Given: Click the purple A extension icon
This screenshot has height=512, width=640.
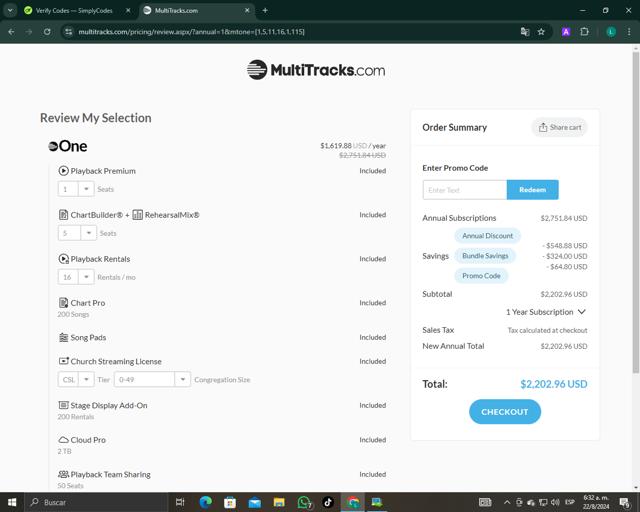Looking at the screenshot, I should click(566, 32).
